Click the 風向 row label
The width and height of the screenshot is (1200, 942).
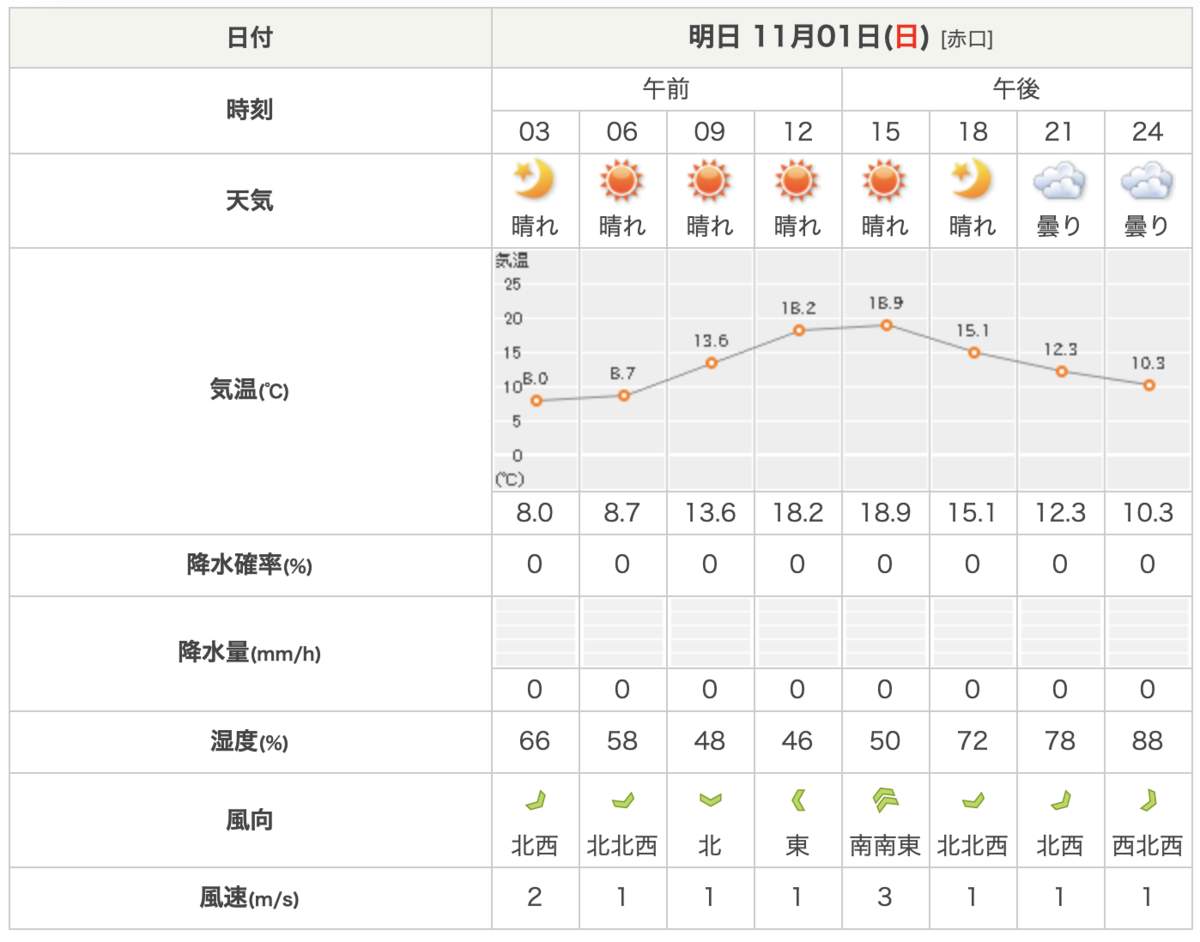click(x=250, y=820)
